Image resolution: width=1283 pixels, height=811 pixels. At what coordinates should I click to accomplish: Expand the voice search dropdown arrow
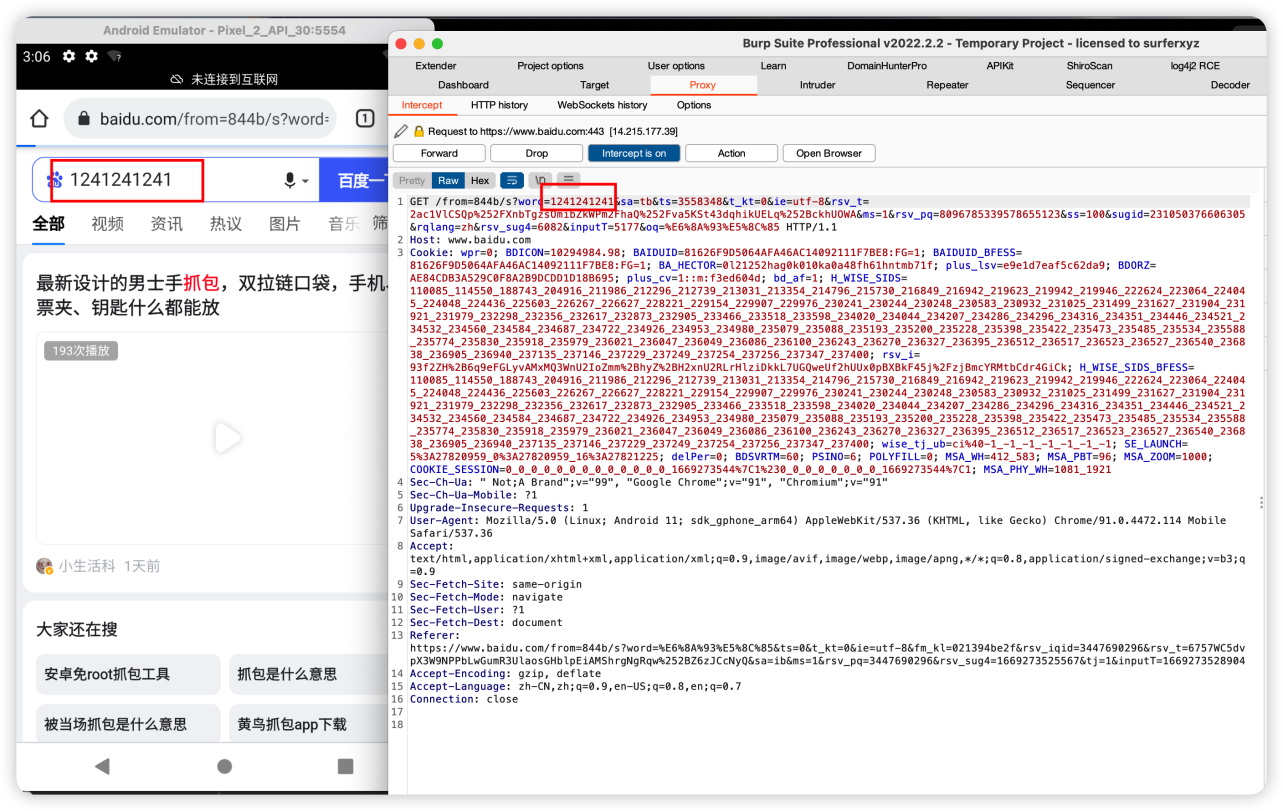306,181
